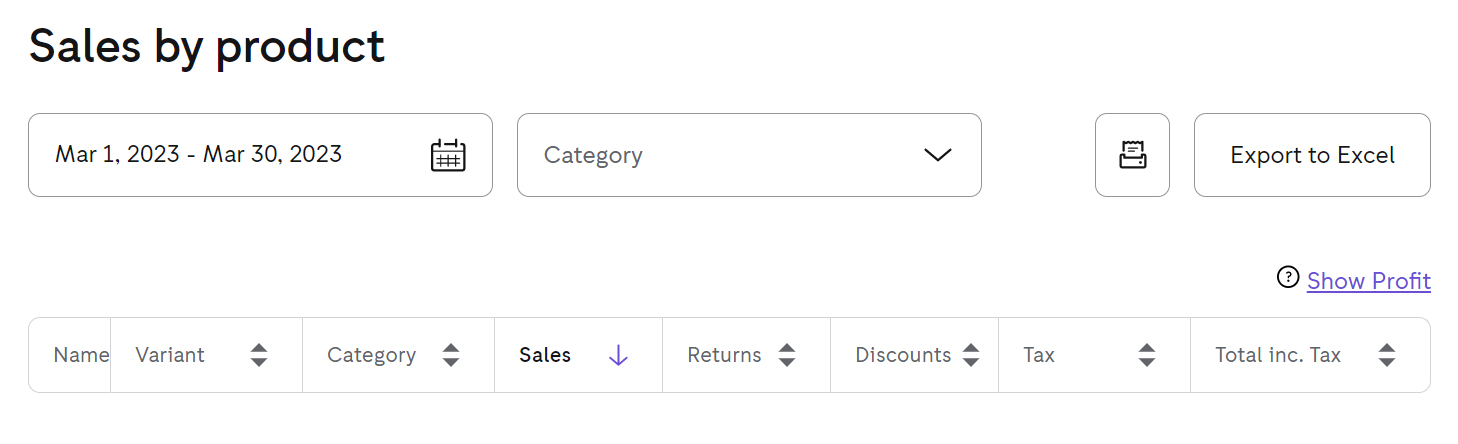This screenshot has height=444, width=1458.
Task: Click the question mark help icon
Action: tap(1288, 278)
